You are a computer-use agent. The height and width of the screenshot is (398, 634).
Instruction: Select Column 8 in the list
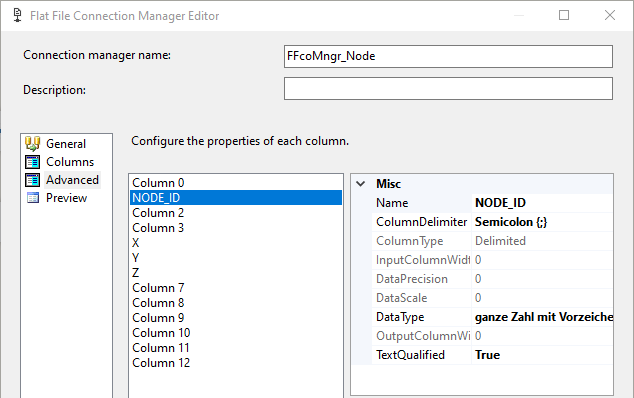tap(236, 303)
